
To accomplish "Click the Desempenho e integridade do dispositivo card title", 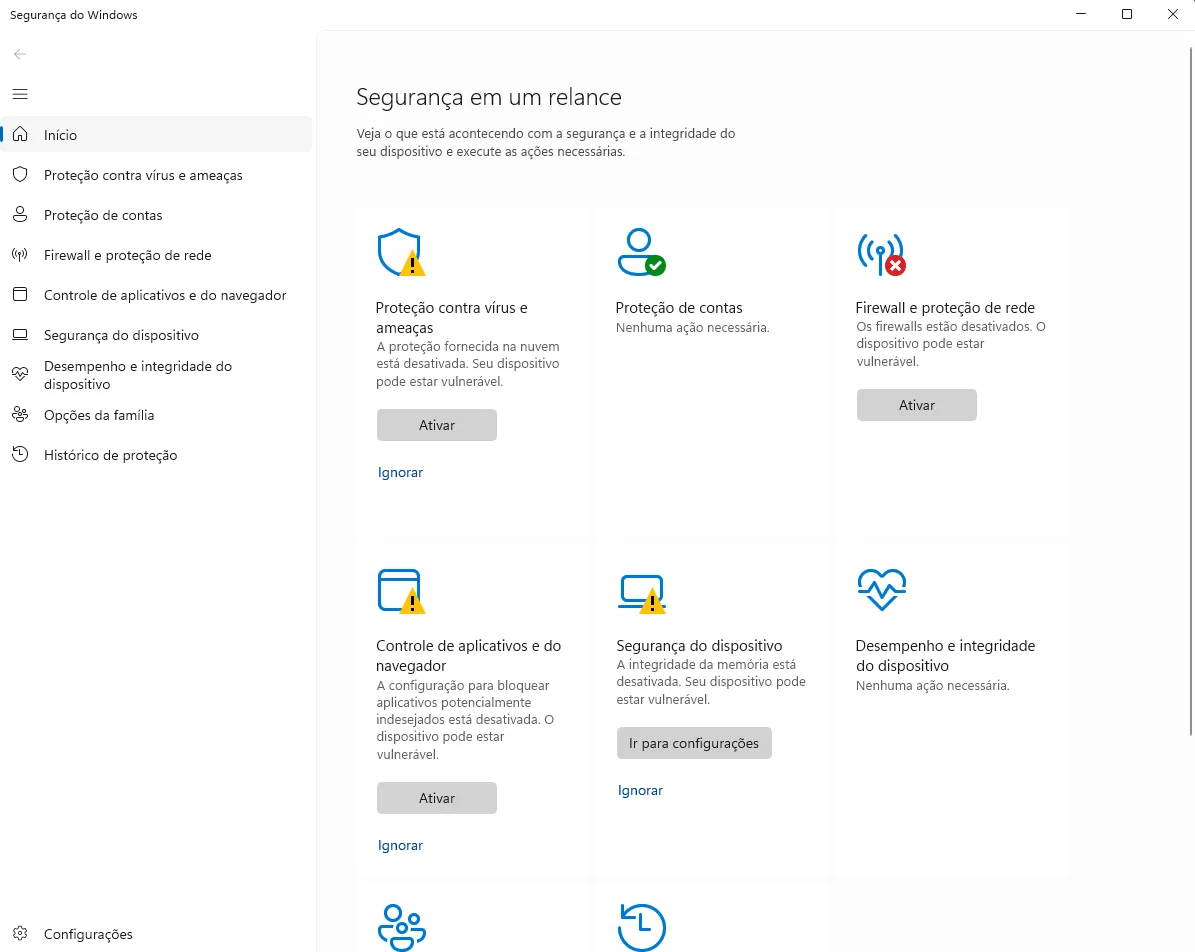I will (x=945, y=656).
